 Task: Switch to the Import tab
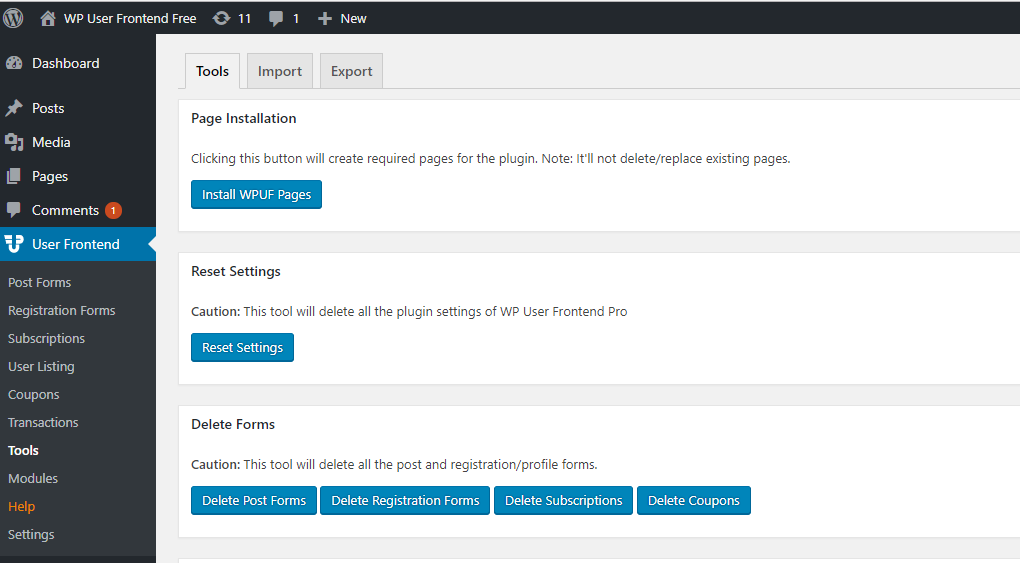point(280,71)
